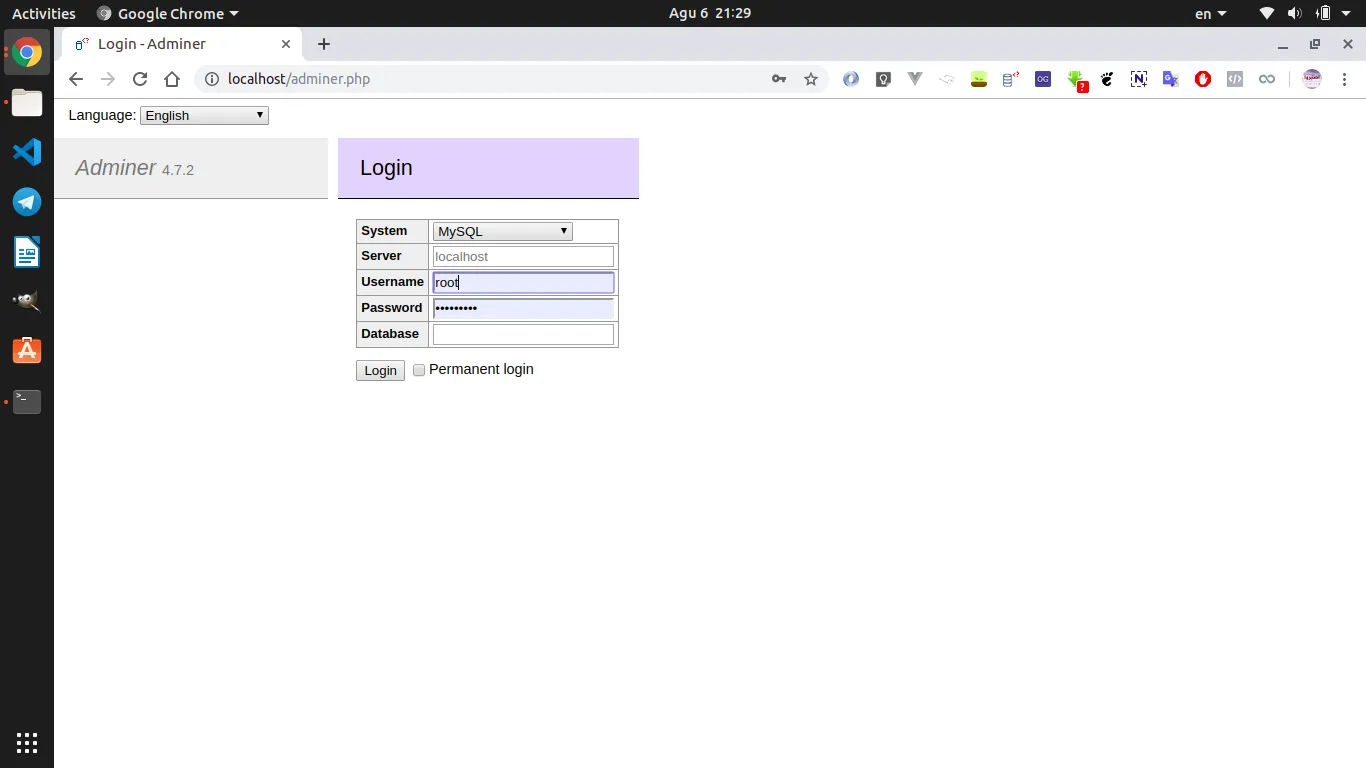View site information icon in address bar
The image size is (1366, 768).
pyautogui.click(x=212, y=79)
